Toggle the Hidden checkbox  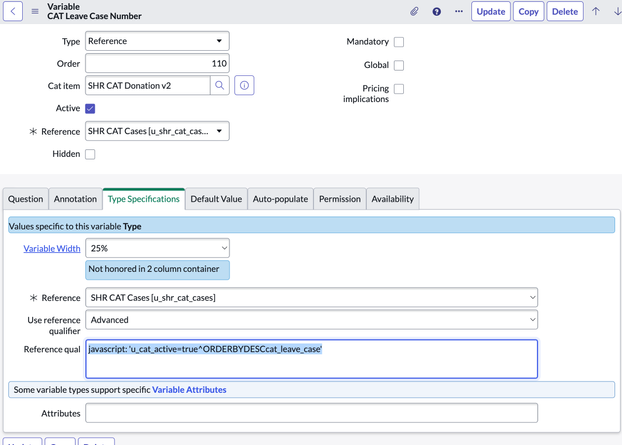[x=90, y=154]
